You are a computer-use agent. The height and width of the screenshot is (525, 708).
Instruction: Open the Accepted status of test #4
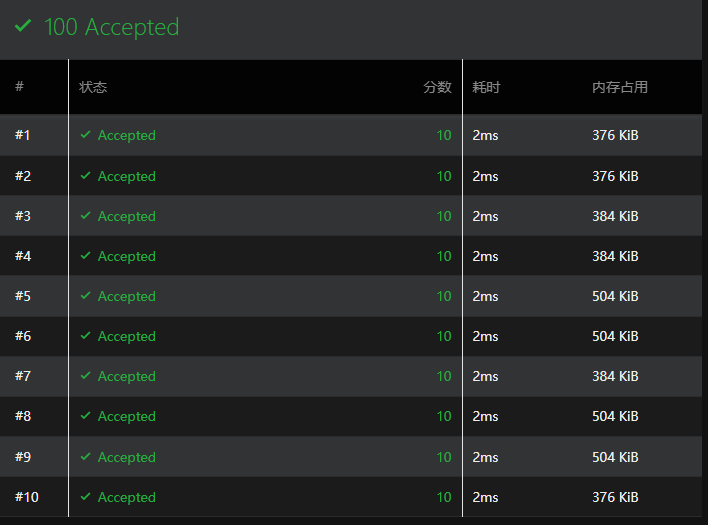[x=126, y=256]
